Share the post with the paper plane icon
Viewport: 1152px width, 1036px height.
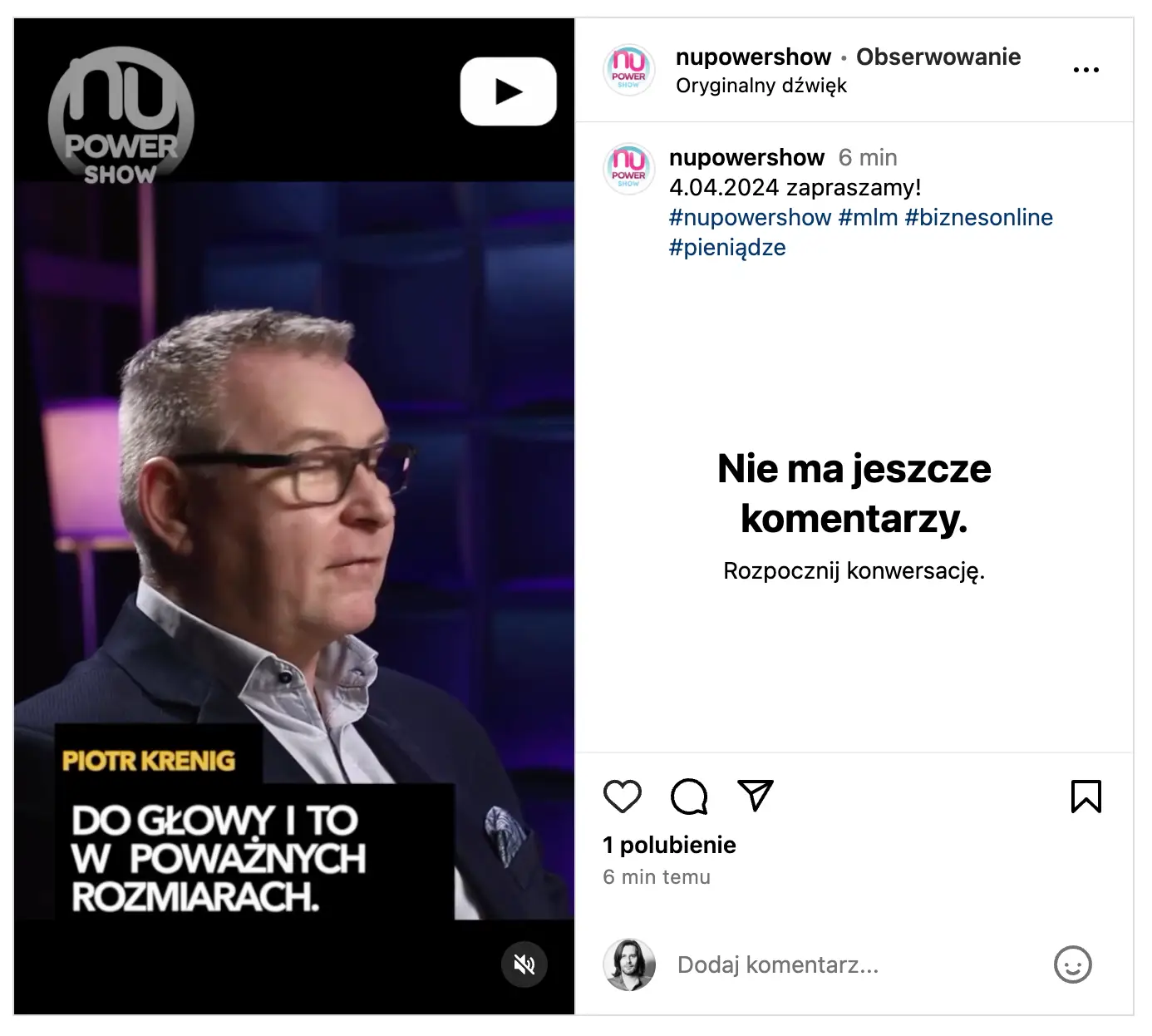(756, 796)
